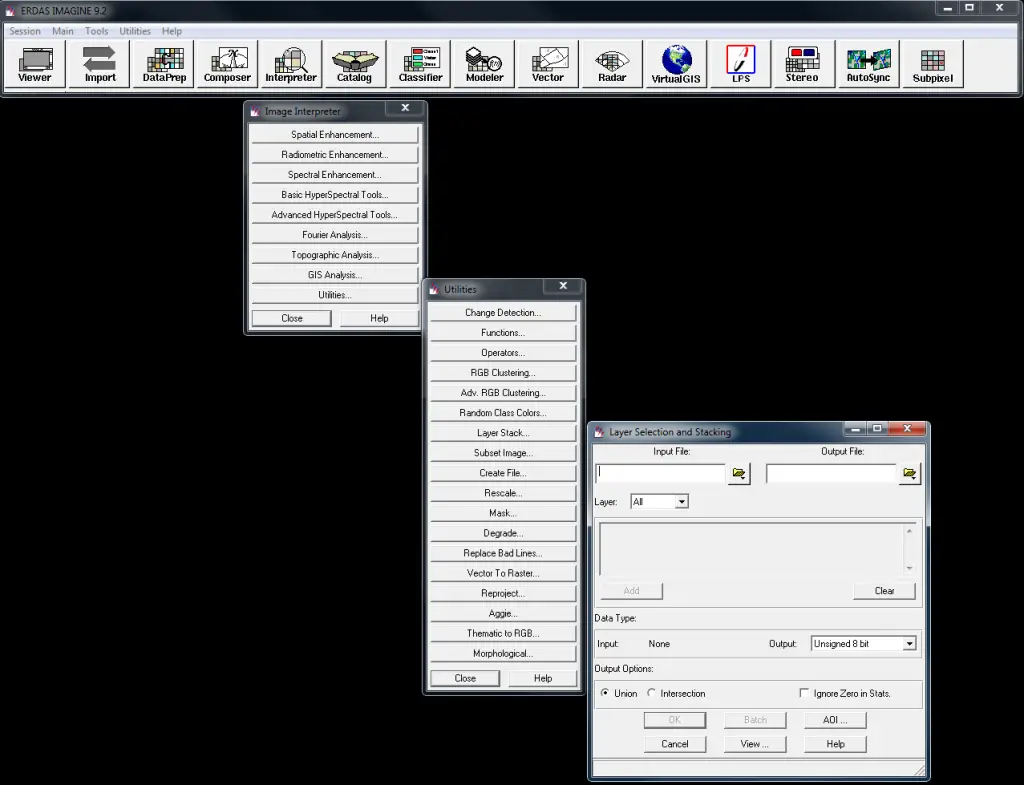Open Change Detection utility
This screenshot has height=785, width=1024.
click(x=503, y=312)
